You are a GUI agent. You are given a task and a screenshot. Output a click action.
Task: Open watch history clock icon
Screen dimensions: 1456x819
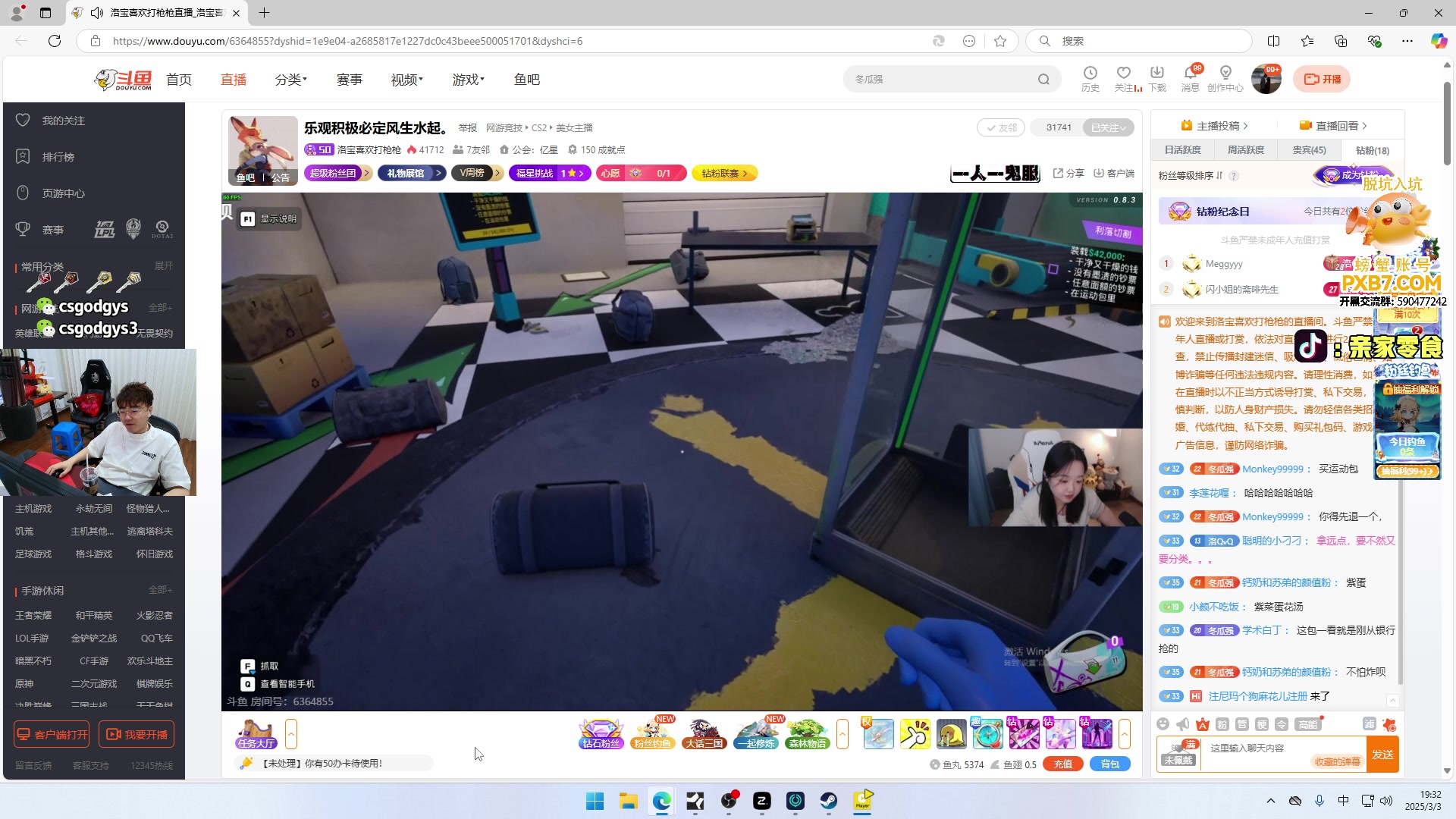(x=1090, y=78)
